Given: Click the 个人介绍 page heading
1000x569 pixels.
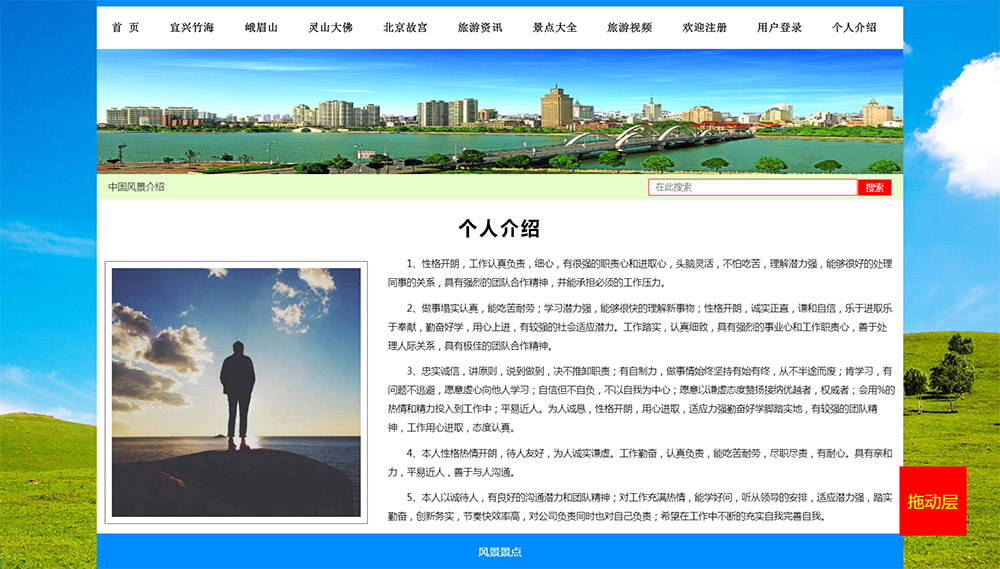Looking at the screenshot, I should tap(499, 228).
